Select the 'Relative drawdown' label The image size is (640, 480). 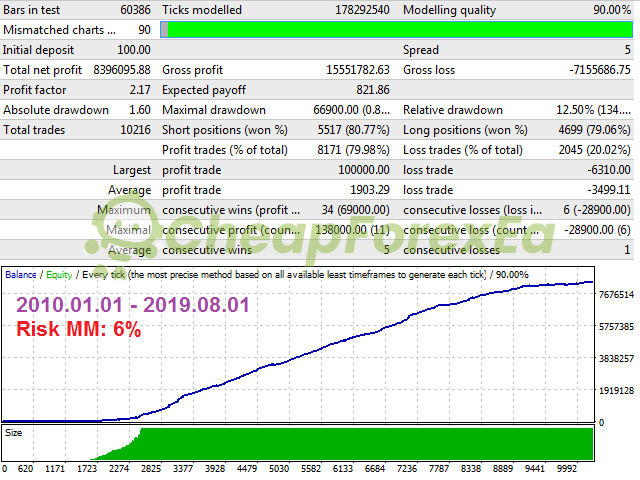click(x=453, y=110)
